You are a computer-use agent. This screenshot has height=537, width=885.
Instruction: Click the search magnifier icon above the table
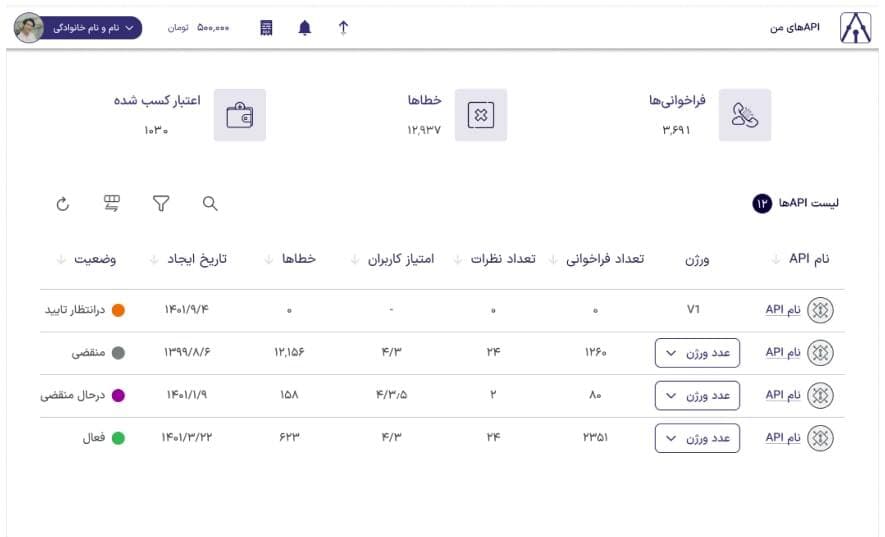coord(210,204)
